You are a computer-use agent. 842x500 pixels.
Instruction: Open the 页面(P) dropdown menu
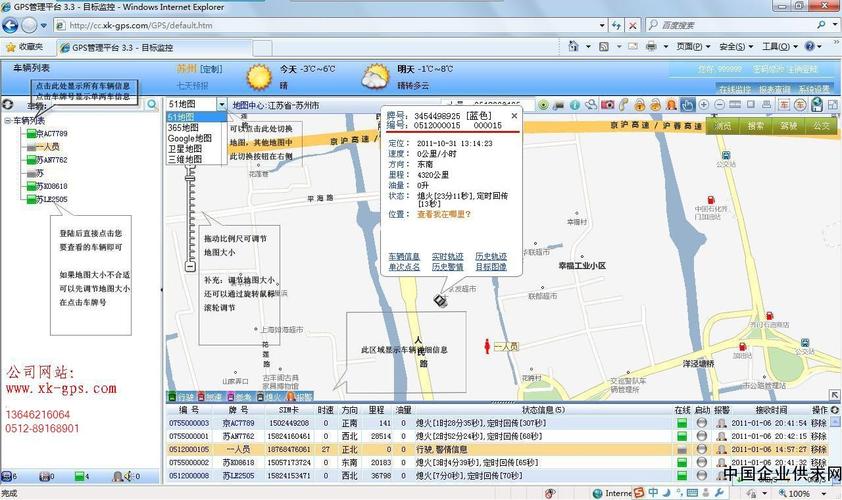(x=693, y=47)
